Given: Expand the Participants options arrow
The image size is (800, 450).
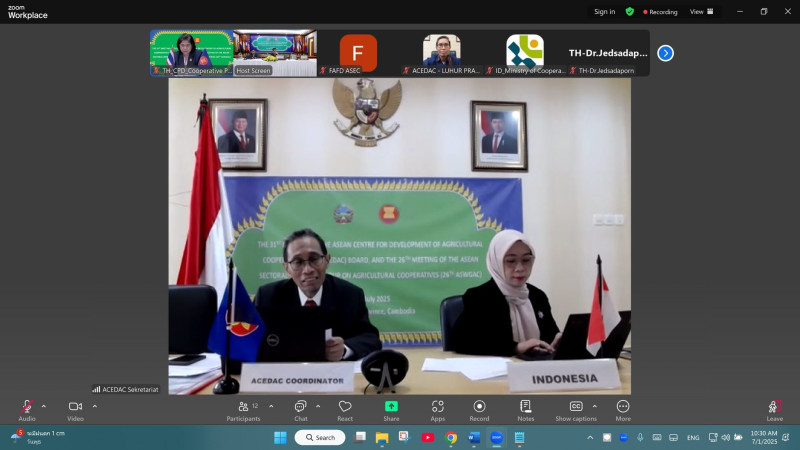Looking at the screenshot, I should coord(271,407).
